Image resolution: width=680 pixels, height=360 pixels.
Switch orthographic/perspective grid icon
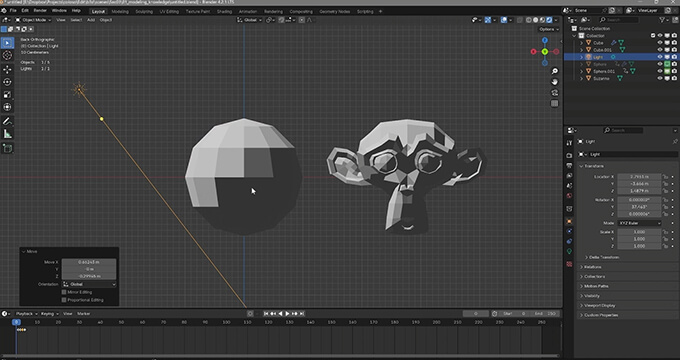[x=555, y=104]
